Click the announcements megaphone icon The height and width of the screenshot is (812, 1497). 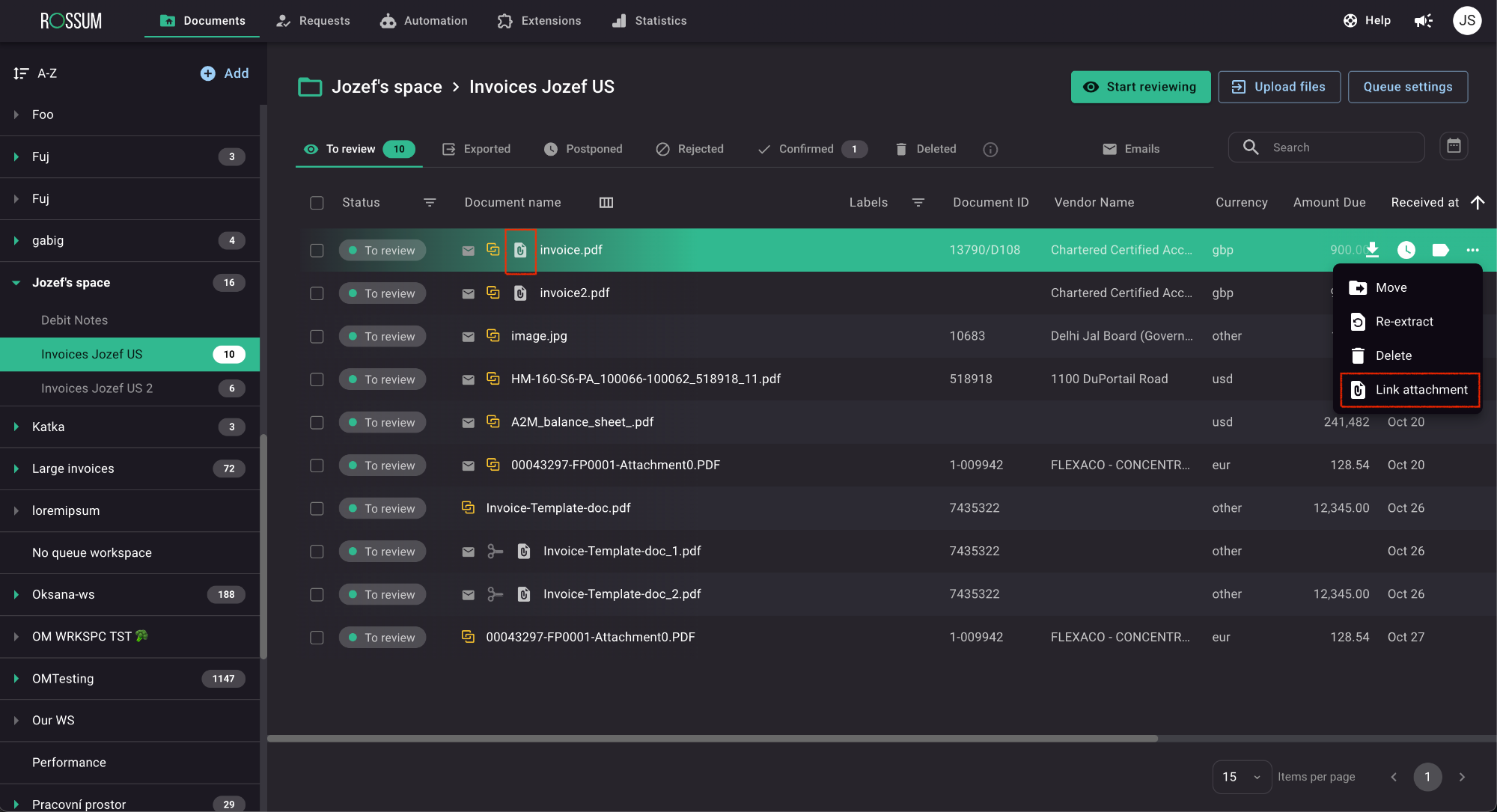point(1423,21)
